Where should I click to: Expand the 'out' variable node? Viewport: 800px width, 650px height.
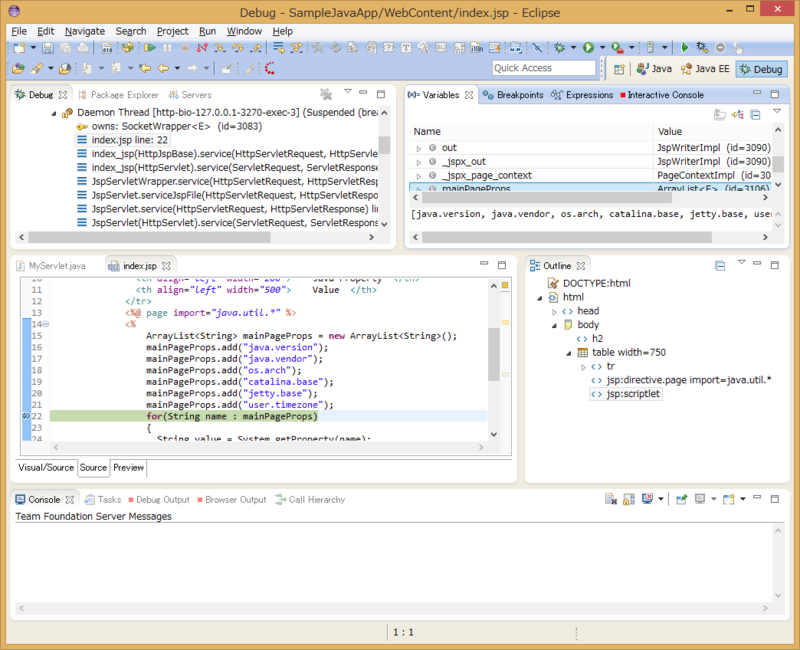tap(420, 148)
